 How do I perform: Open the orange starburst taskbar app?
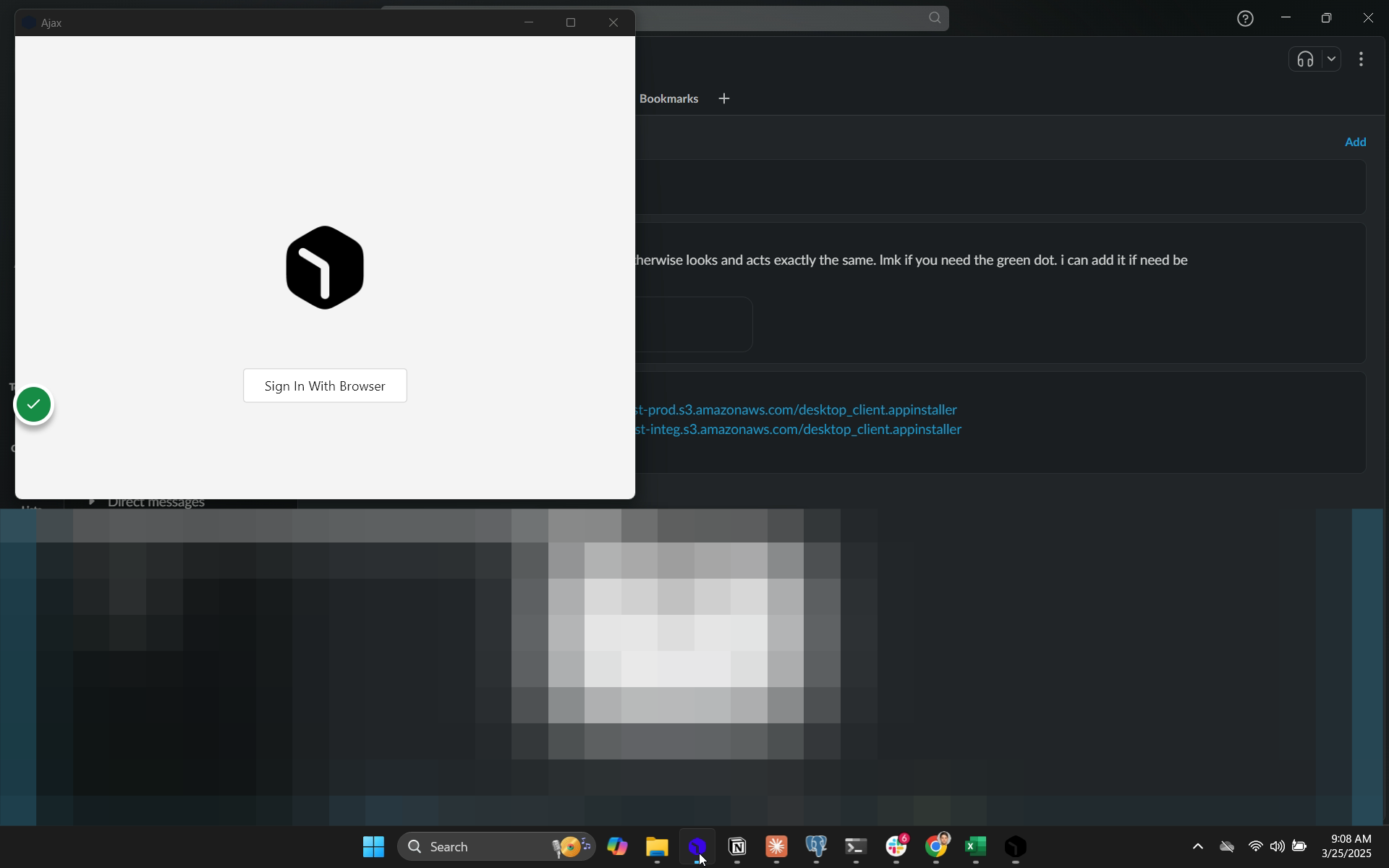pyautogui.click(x=776, y=846)
